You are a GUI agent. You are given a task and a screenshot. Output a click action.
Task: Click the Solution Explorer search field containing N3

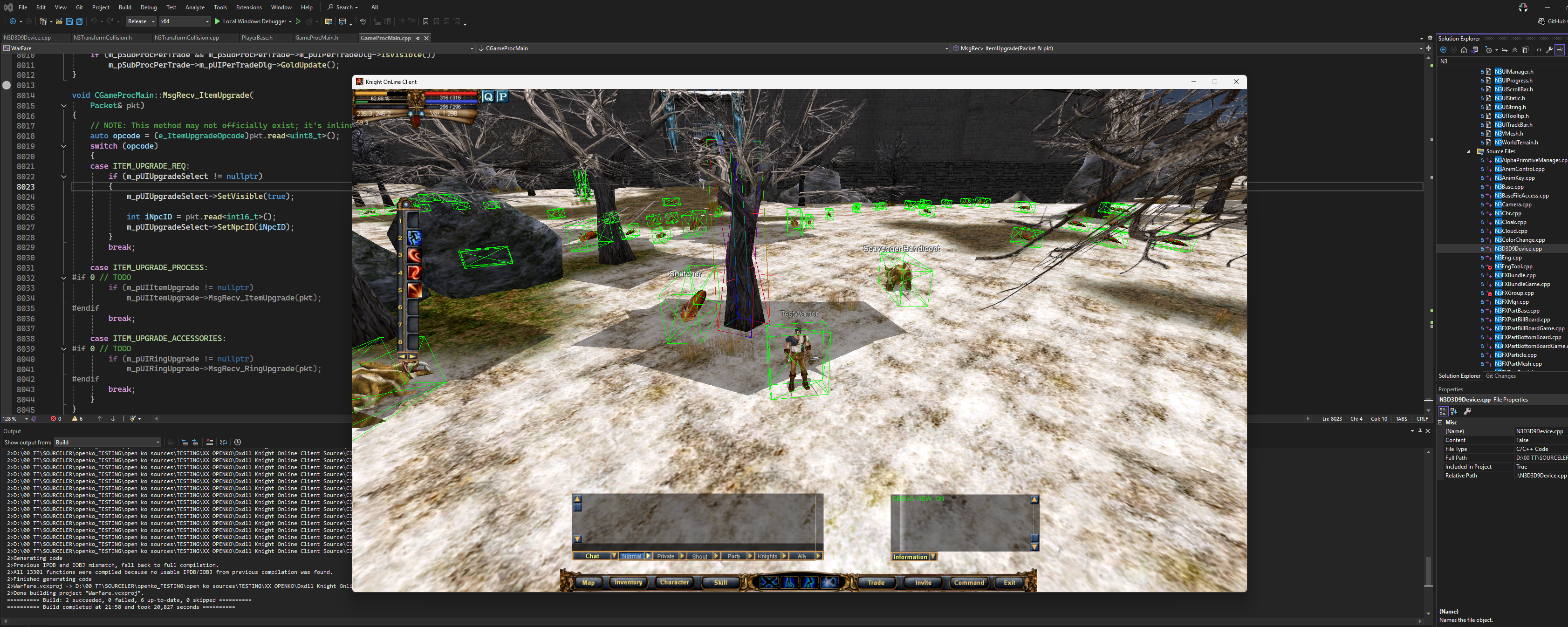click(1502, 61)
